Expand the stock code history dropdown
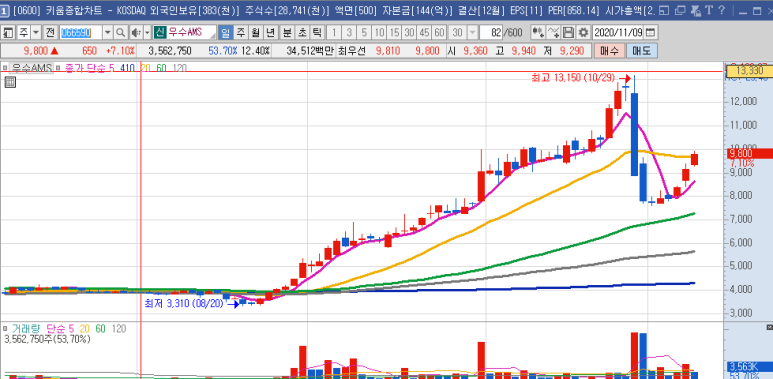This screenshot has height=379, width=773. click(x=108, y=33)
